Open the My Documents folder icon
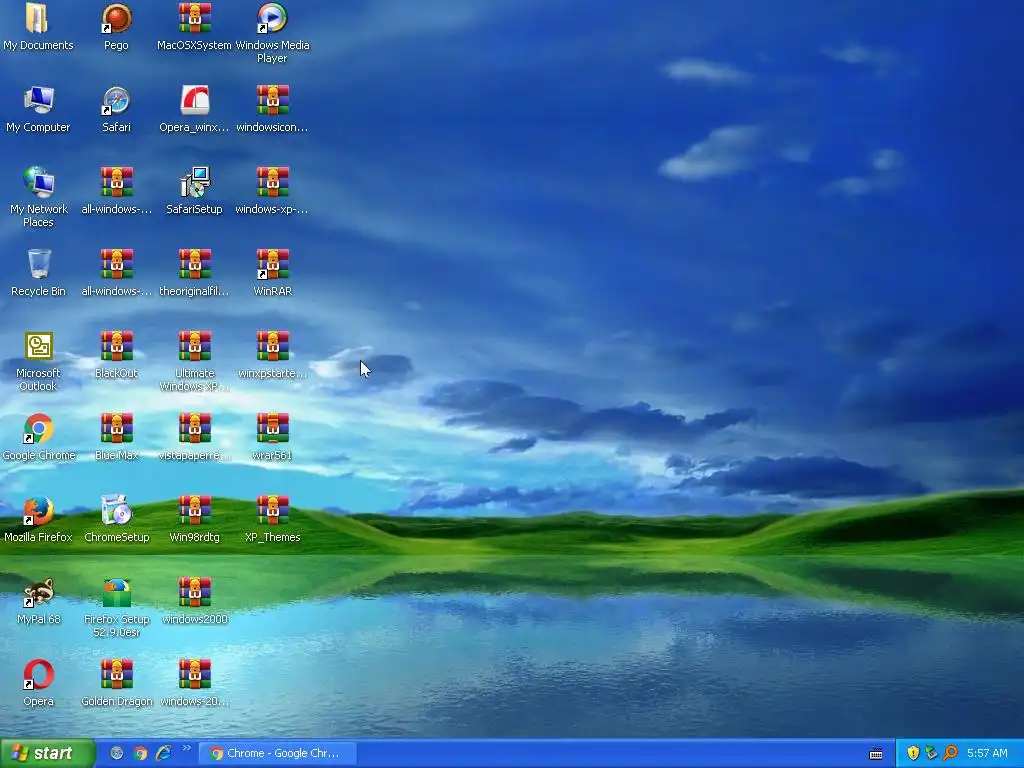This screenshot has height=768, width=1024. [x=38, y=18]
